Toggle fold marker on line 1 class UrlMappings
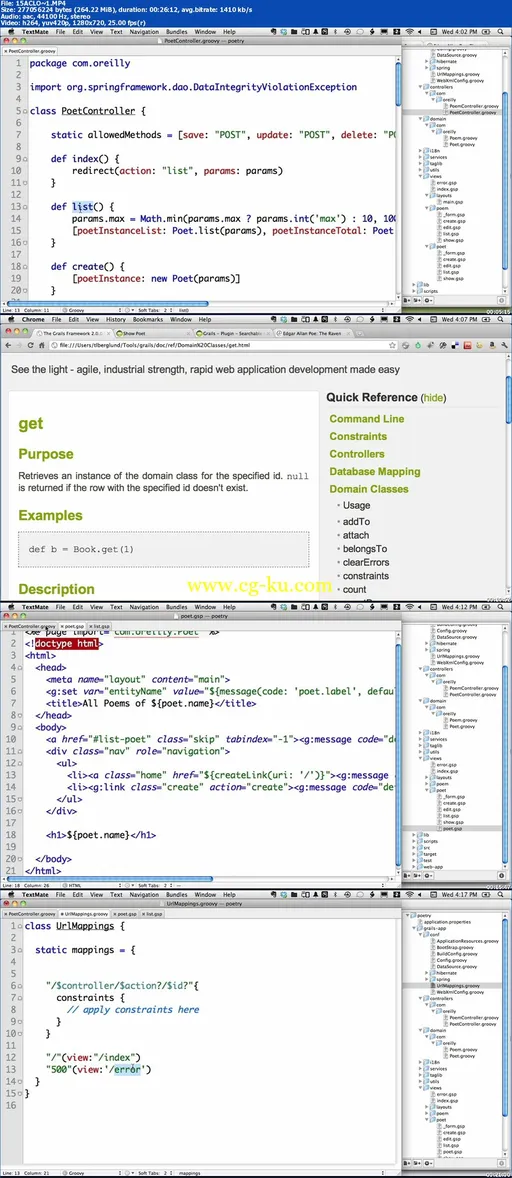This screenshot has width=512, height=1178. (20, 926)
